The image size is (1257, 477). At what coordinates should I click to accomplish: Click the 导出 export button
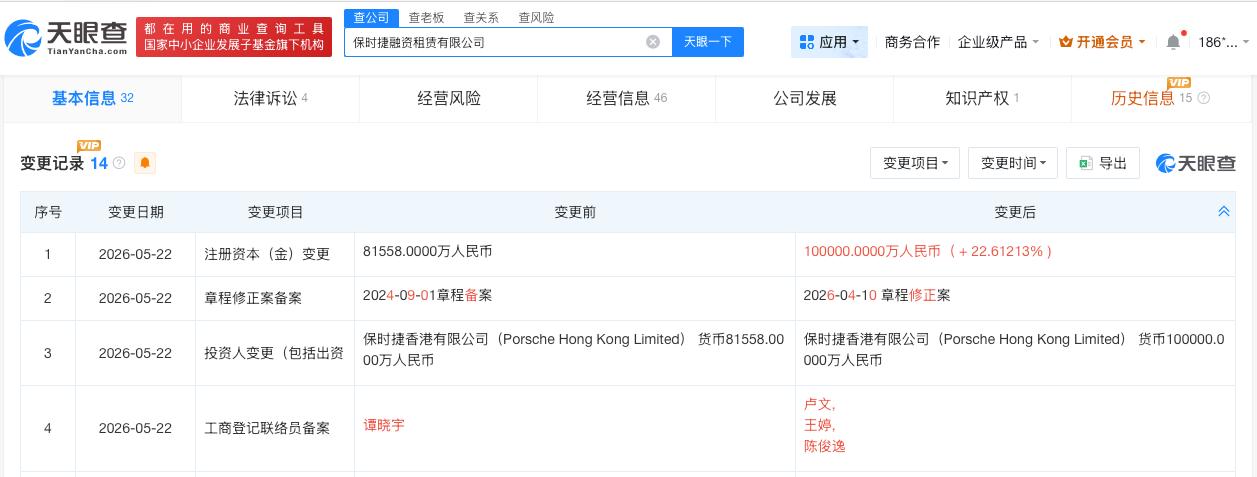coord(1103,163)
